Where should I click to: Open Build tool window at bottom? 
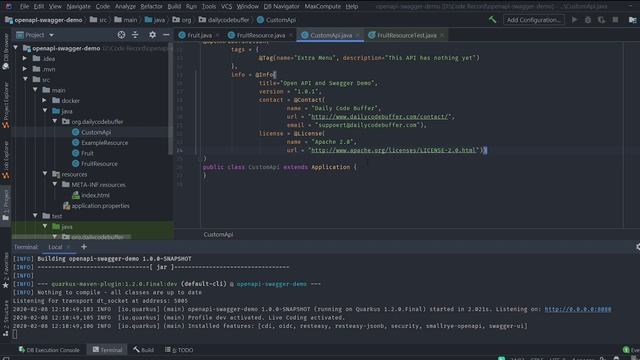click(143, 350)
